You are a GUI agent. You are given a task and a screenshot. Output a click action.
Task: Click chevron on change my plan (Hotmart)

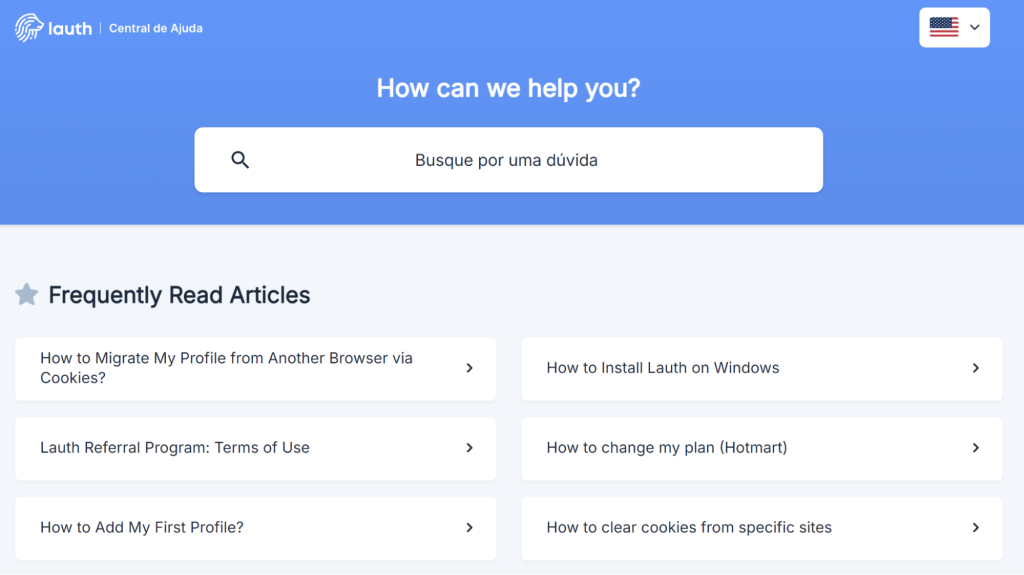coord(976,448)
